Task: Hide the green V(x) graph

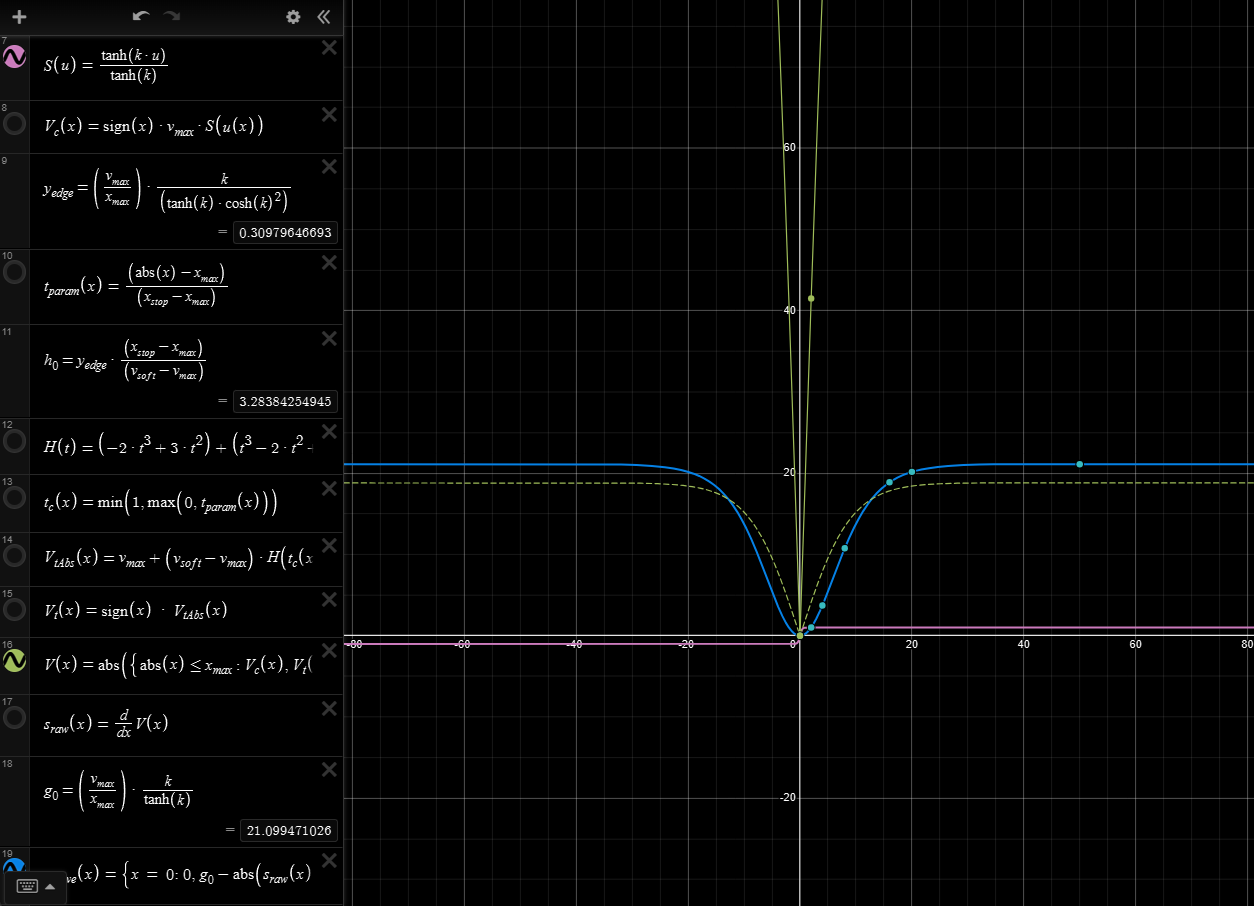Action: click(15, 661)
